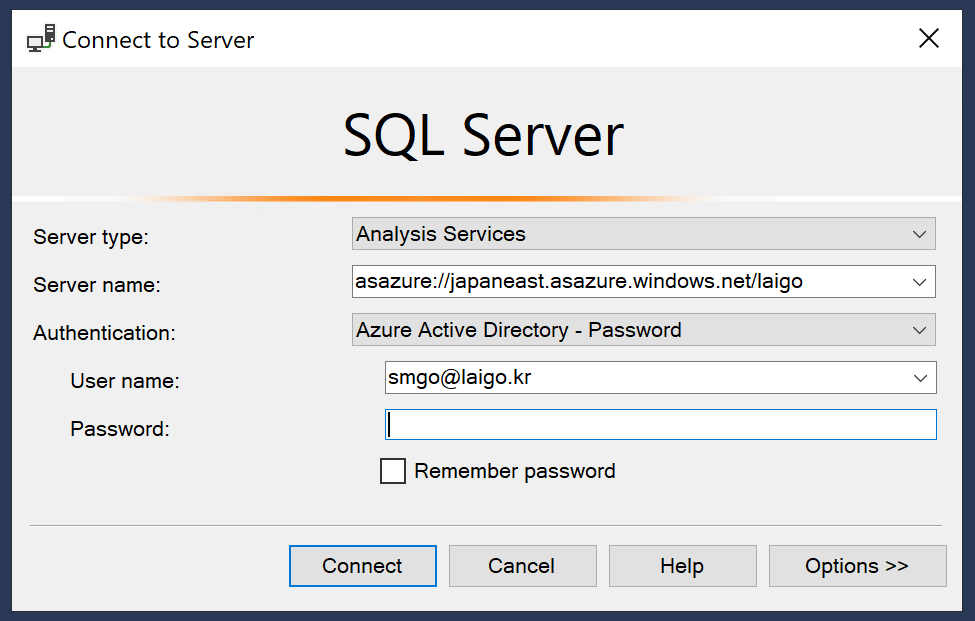Click the server name text asazure://japaneast.asazure.windows.net/laigo
Viewport: 975px width, 621px height.
(x=579, y=282)
